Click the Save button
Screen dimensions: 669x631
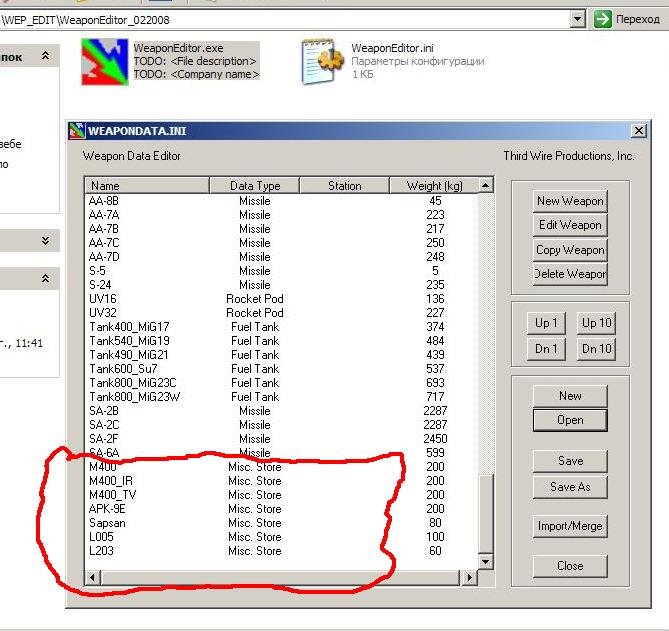click(x=570, y=461)
